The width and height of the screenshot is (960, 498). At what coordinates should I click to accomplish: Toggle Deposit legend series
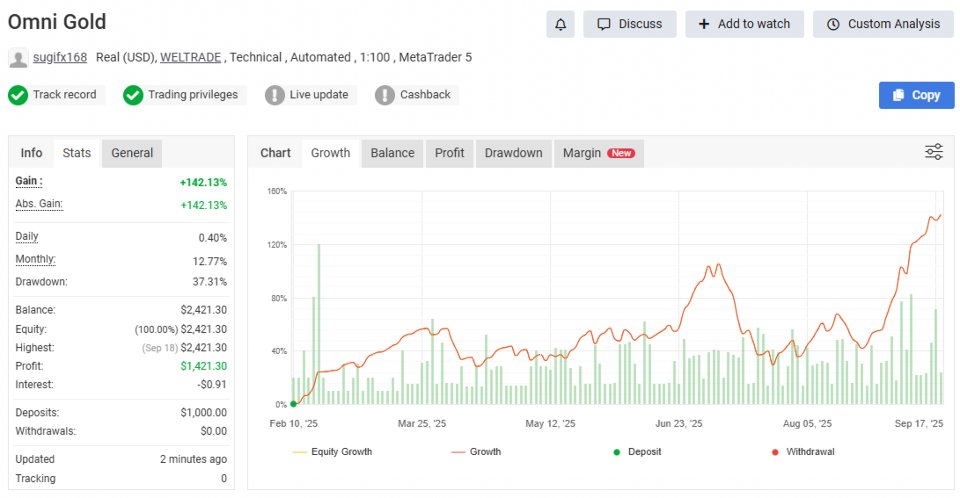[637, 452]
